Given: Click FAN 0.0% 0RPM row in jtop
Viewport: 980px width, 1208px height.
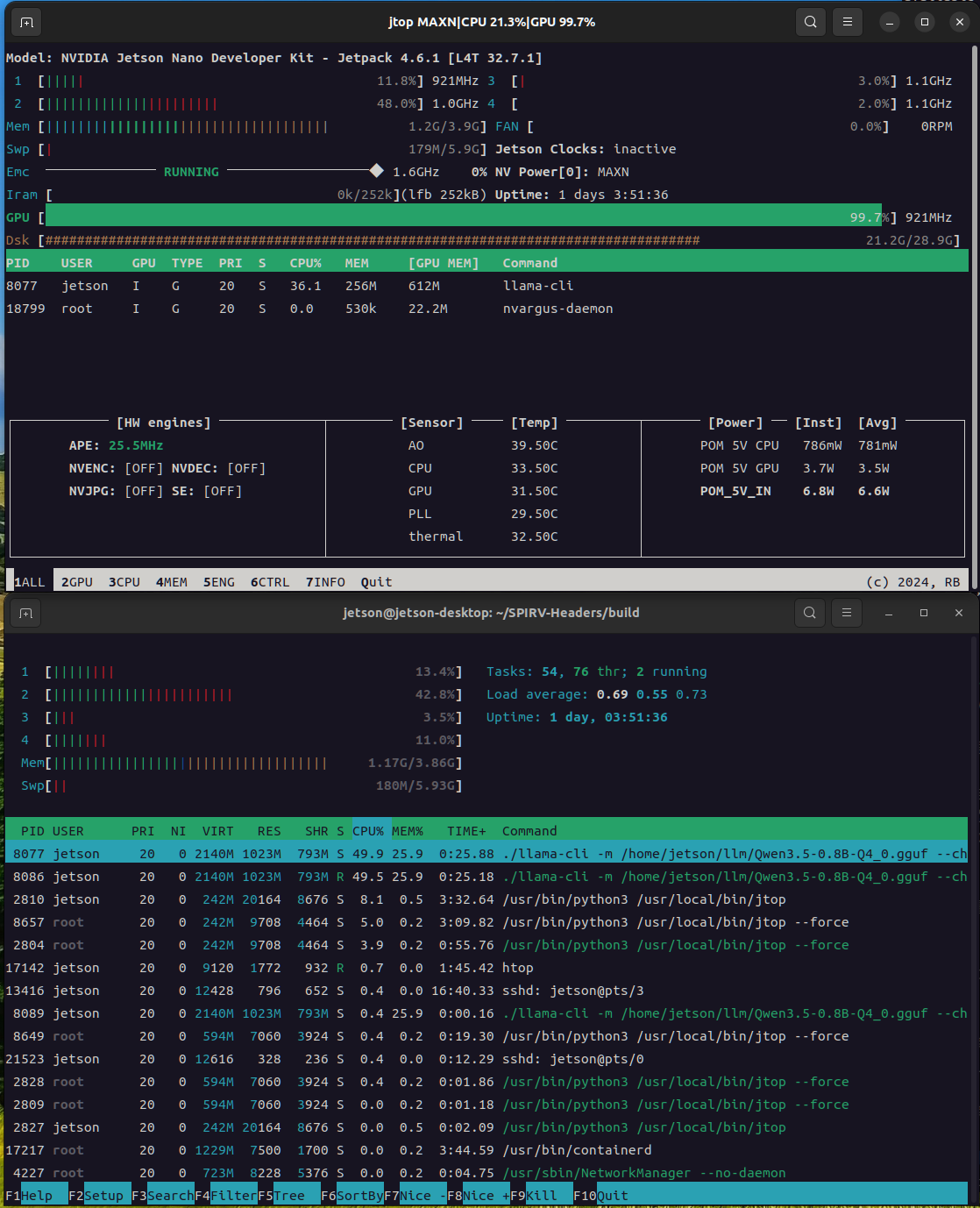Looking at the screenshot, I should (x=724, y=126).
